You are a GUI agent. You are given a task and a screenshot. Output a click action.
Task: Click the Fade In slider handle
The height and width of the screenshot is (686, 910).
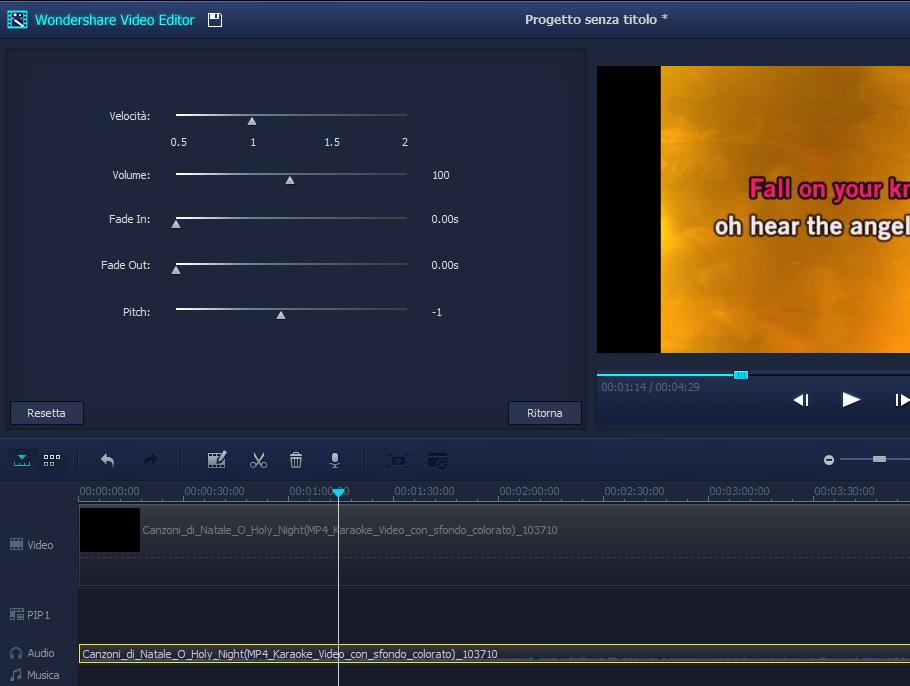(x=176, y=224)
